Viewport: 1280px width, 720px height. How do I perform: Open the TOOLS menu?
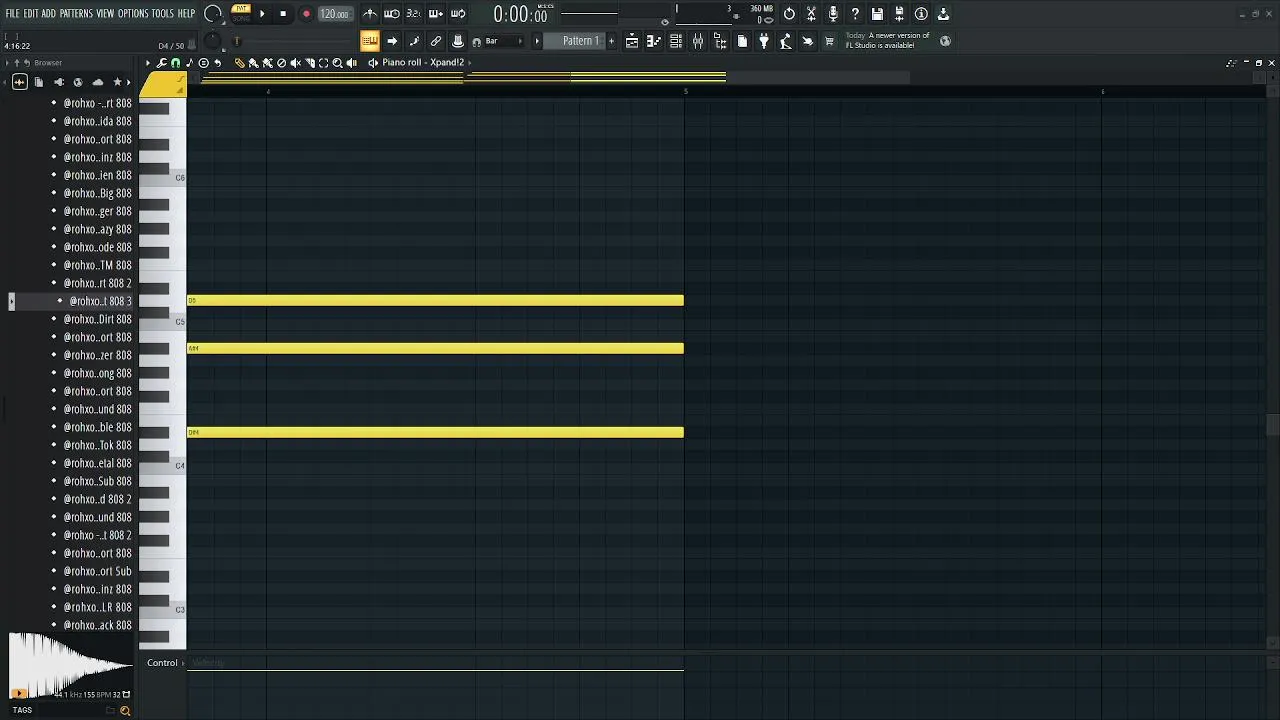[163, 13]
